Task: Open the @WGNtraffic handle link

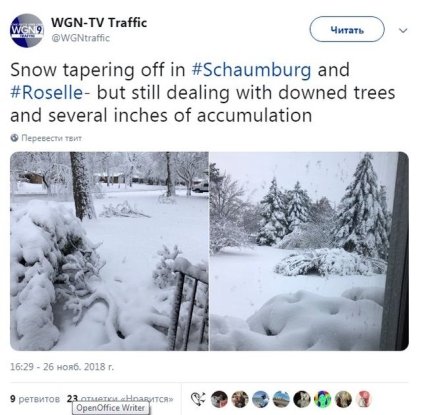Action: coord(80,38)
